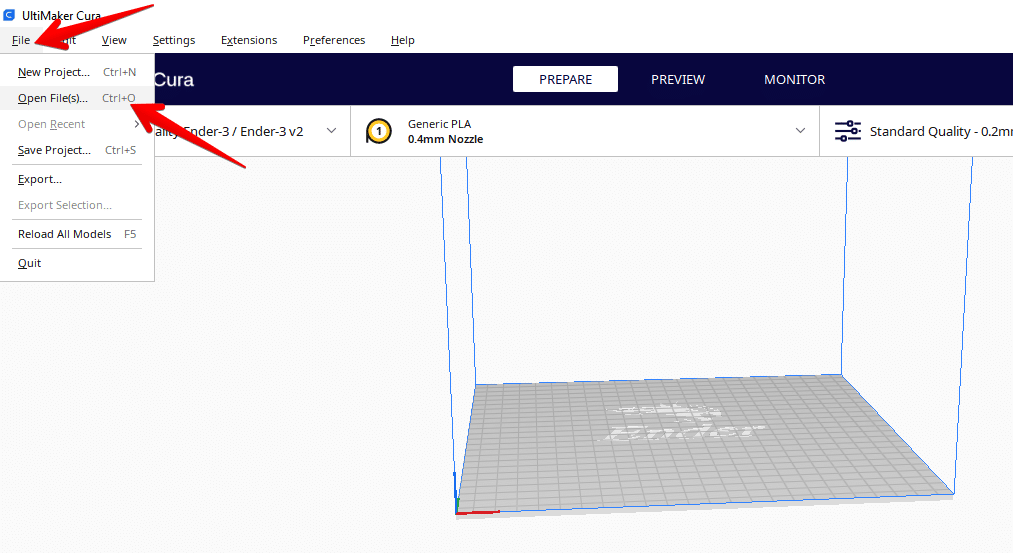The height and width of the screenshot is (553, 1013).
Task: Click the Ender build plate grid
Action: pos(704,443)
